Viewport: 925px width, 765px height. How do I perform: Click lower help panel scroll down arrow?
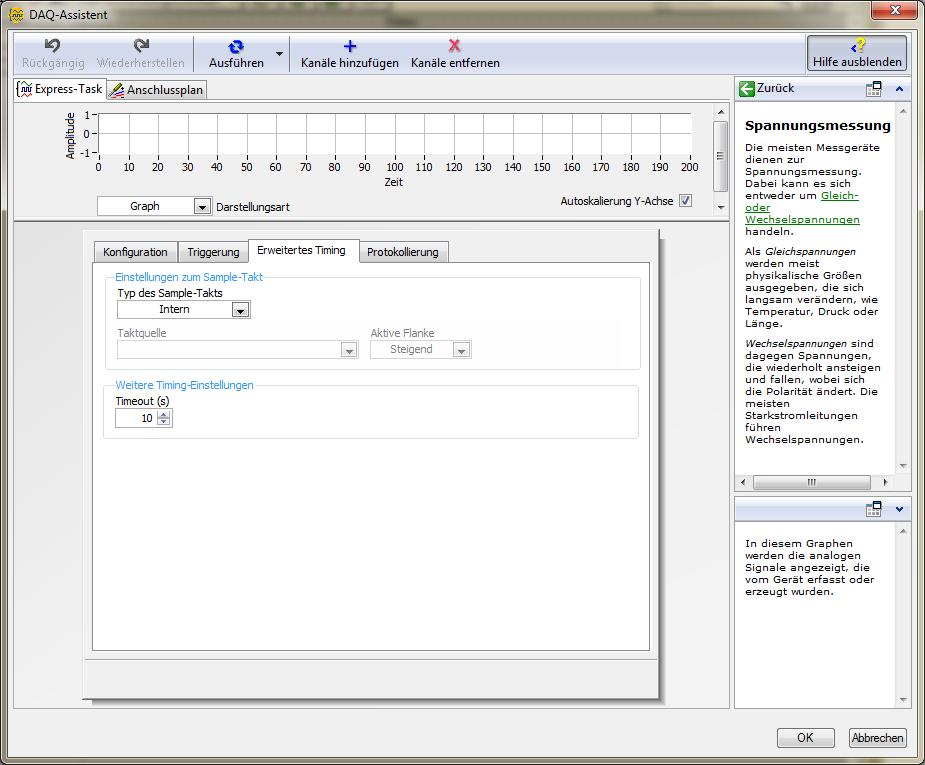(903, 700)
